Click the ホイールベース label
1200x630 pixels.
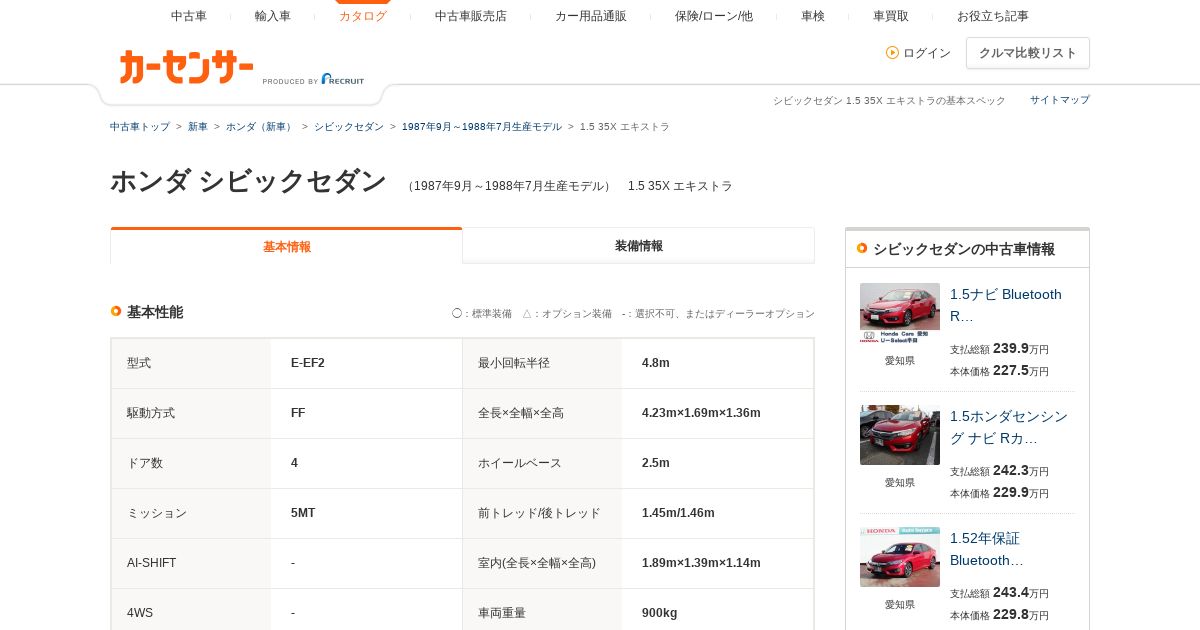point(520,463)
